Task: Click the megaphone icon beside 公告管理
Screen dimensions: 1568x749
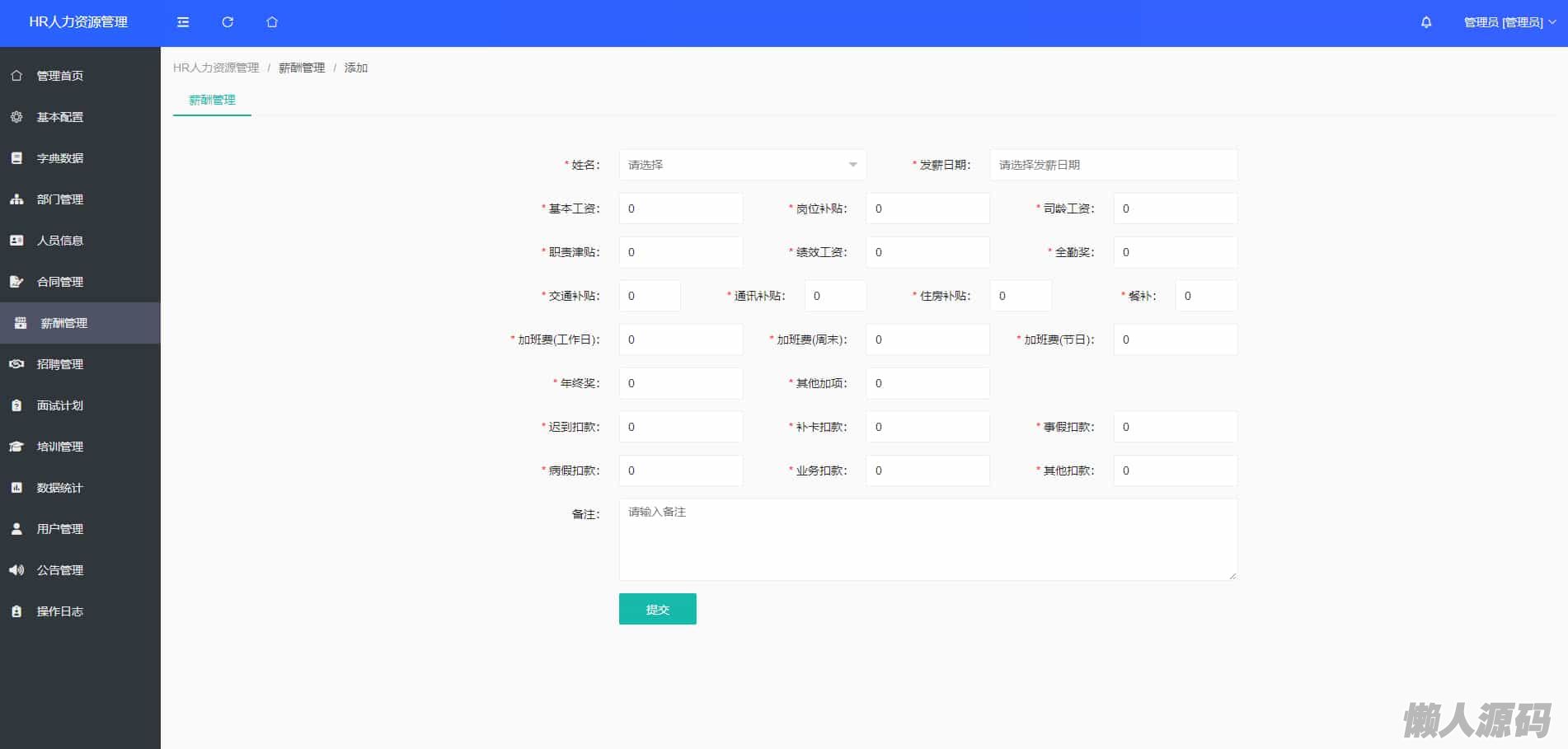Action: [x=16, y=570]
